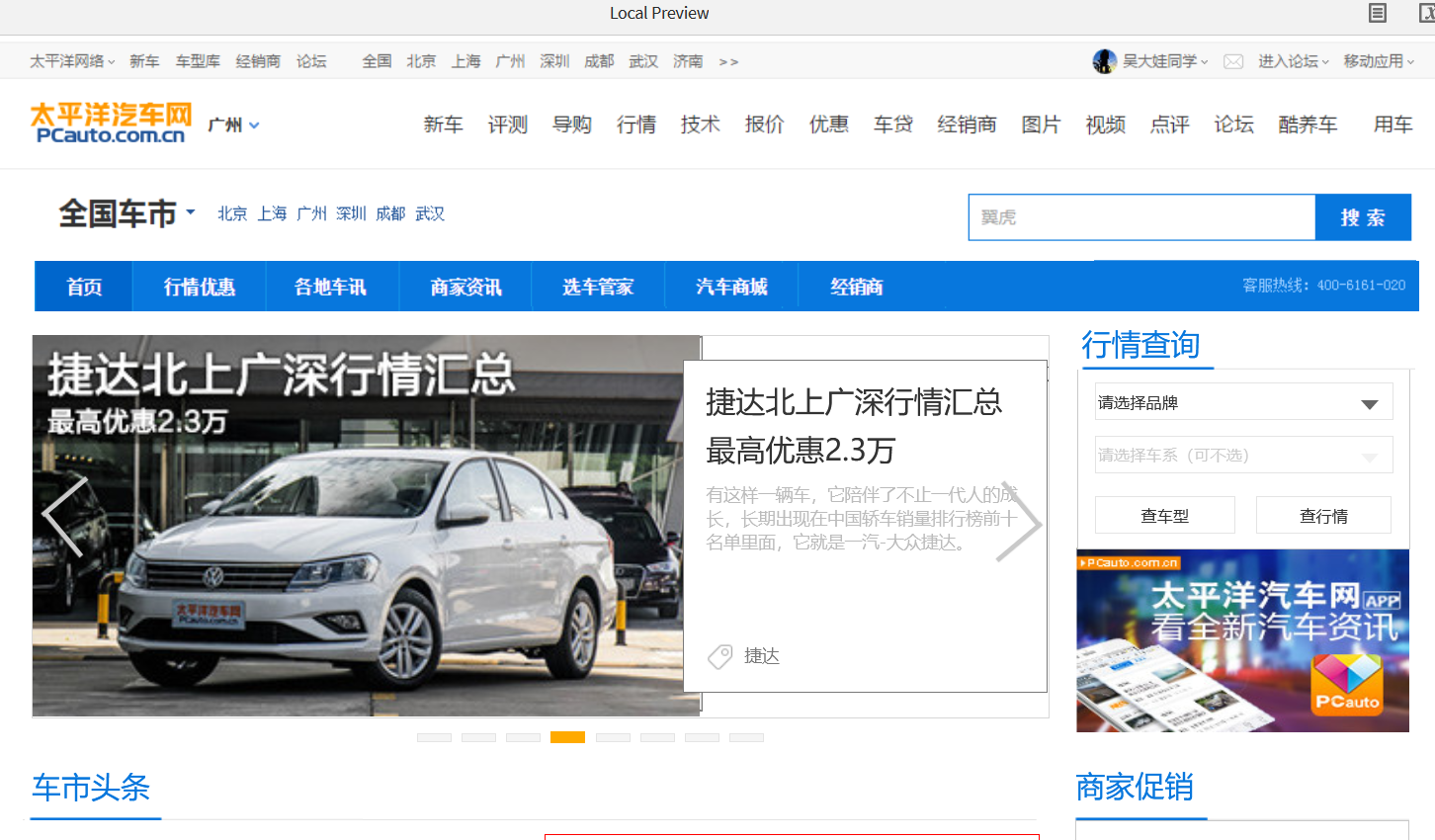Click the 查车型 button

1165,516
